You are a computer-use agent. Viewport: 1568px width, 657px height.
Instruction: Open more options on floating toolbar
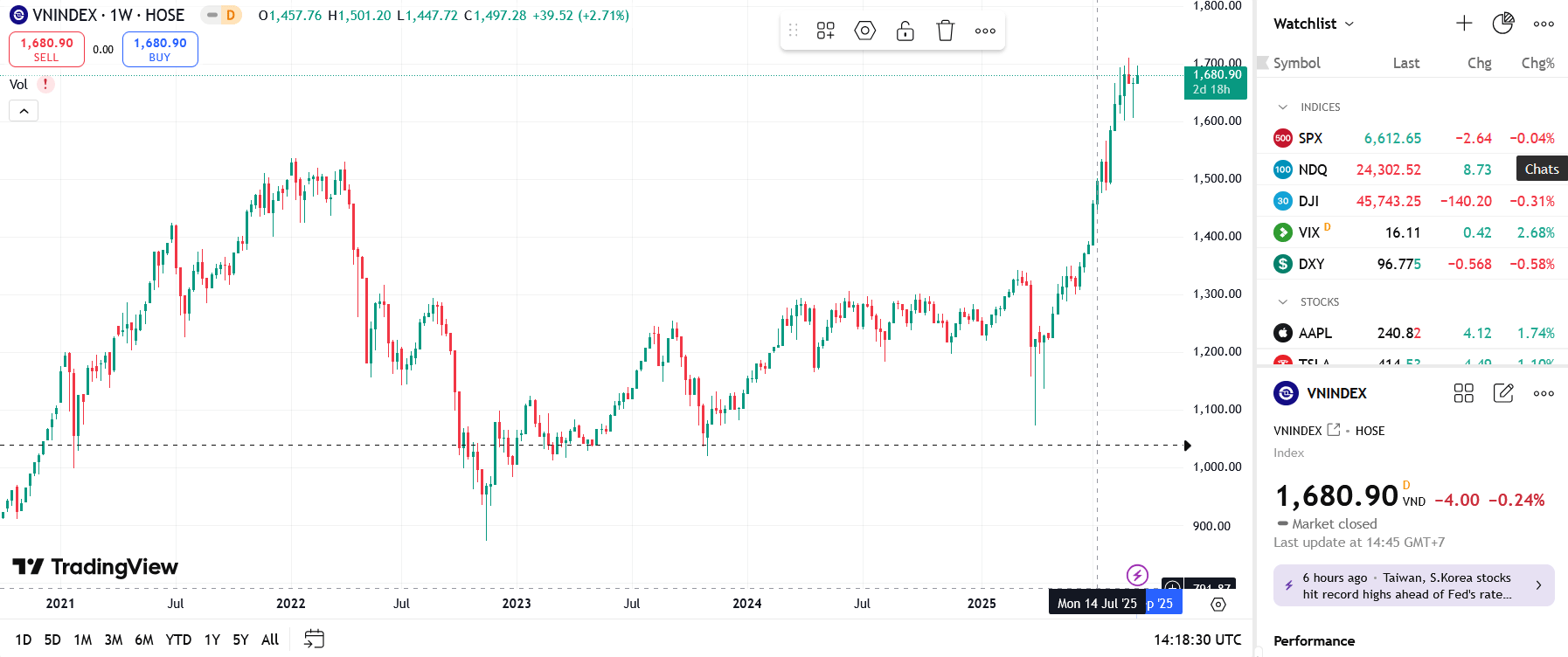985,31
